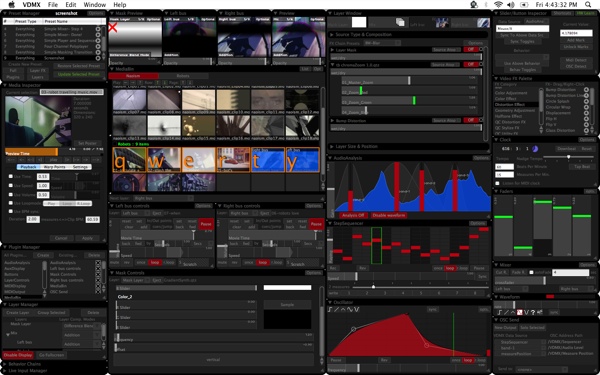The height and width of the screenshot is (375, 600).
Task: Click the Update Selected Preset button
Action: pos(78,74)
